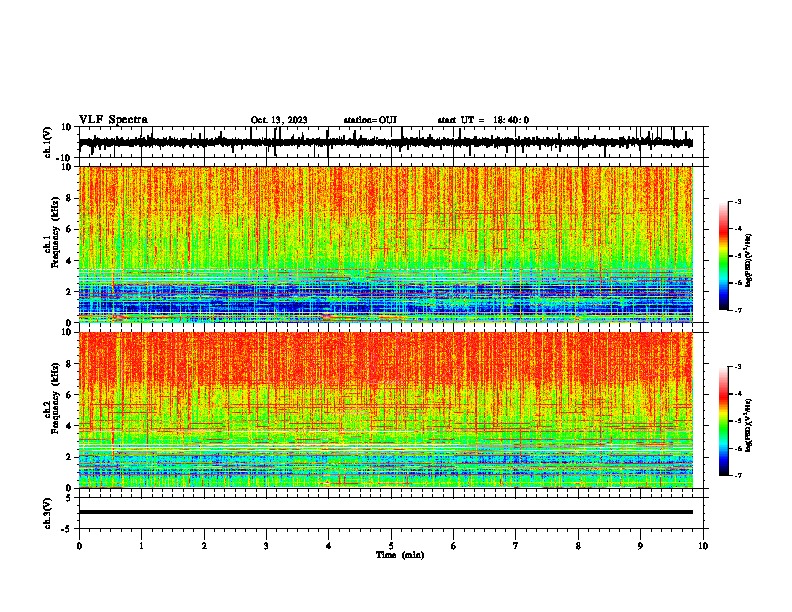Click time axis tick label "8"

coord(578,546)
